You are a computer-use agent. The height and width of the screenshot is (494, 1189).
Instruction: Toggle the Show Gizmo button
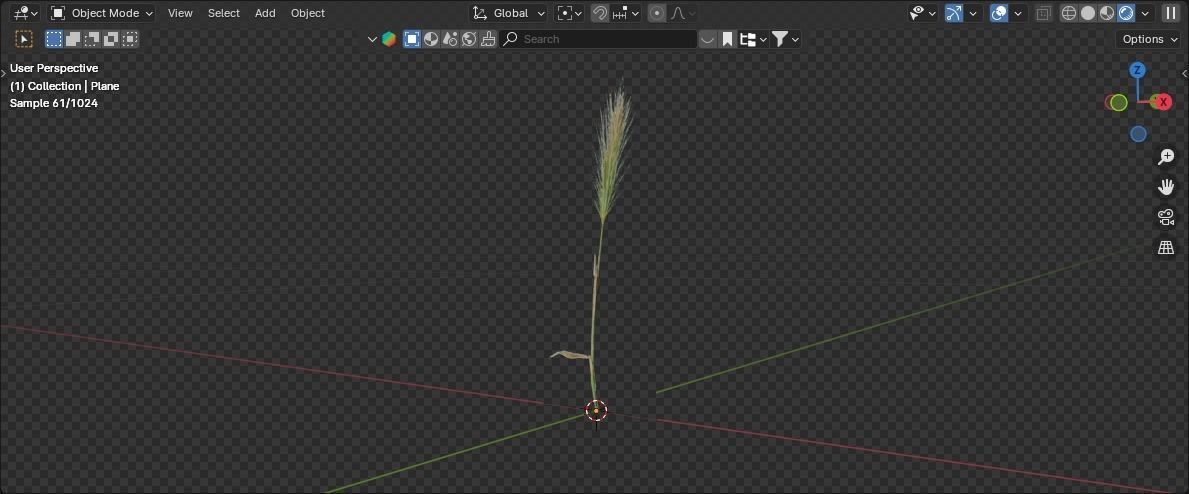tap(954, 13)
